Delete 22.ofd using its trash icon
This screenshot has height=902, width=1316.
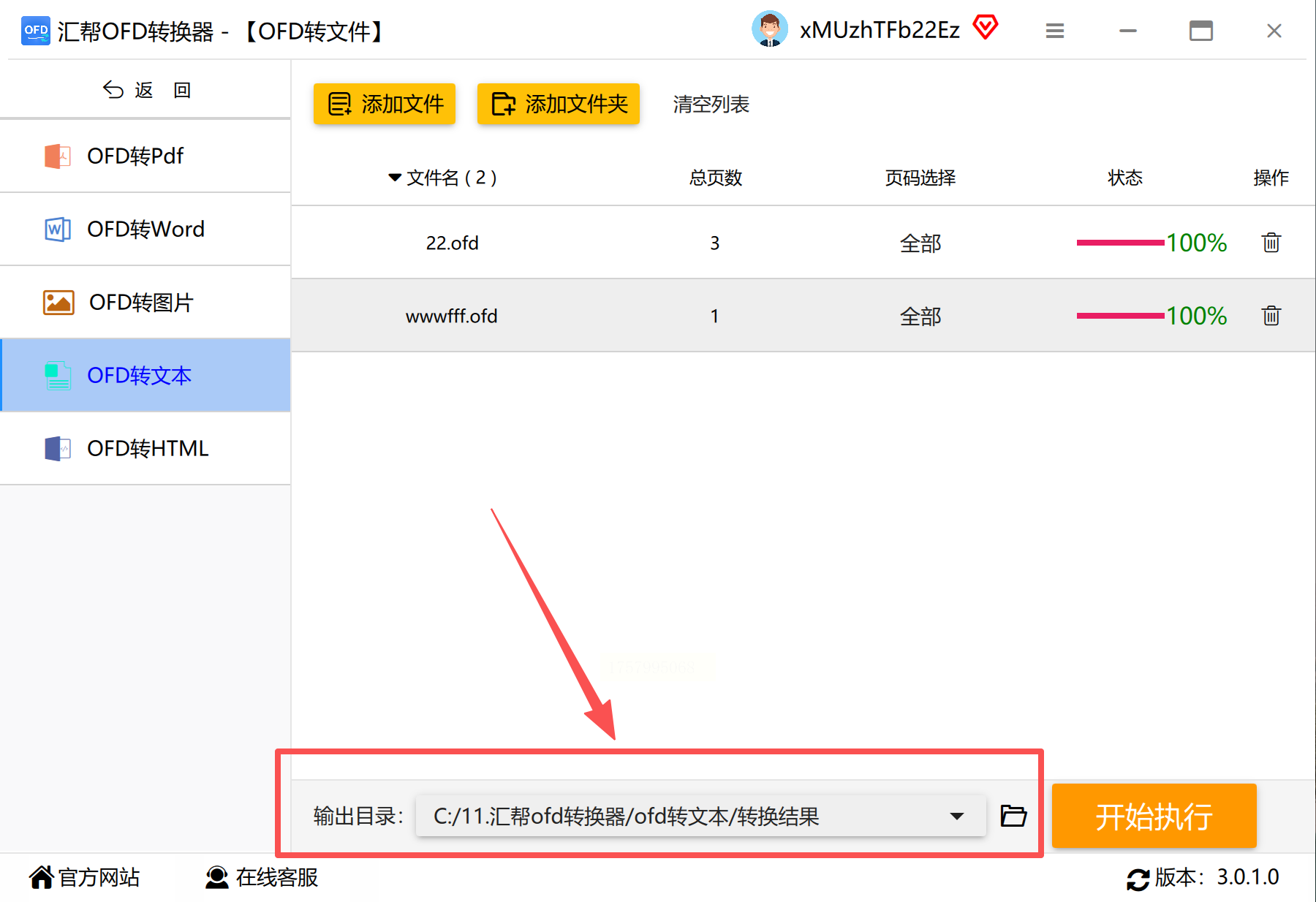pos(1271,243)
